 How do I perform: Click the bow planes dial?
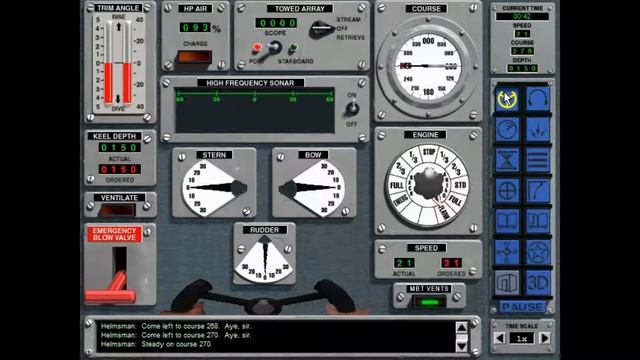[x=313, y=188]
